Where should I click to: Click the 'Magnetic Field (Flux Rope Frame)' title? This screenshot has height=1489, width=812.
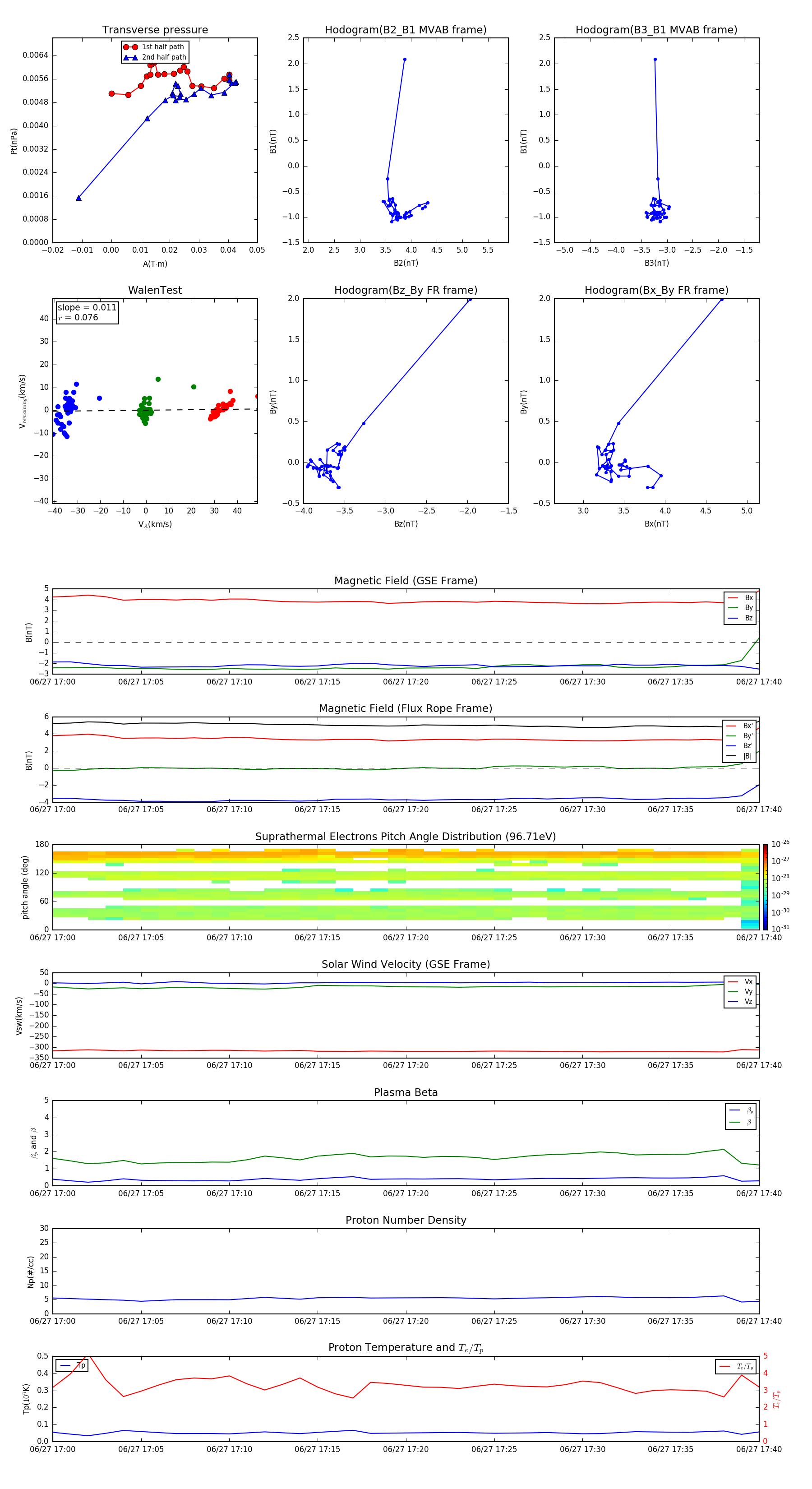[406, 708]
